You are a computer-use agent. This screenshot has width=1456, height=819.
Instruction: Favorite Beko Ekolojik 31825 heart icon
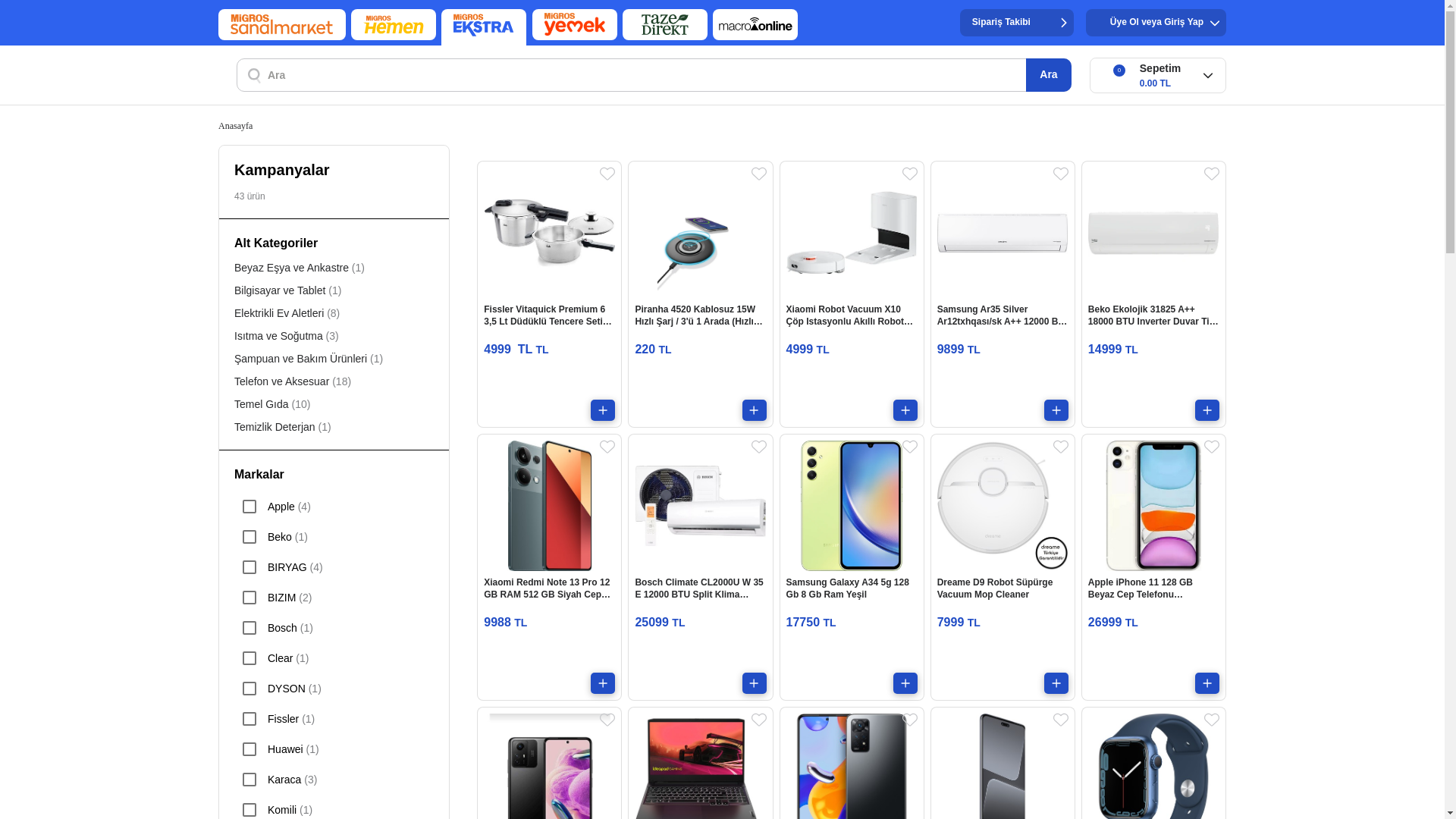1212,174
